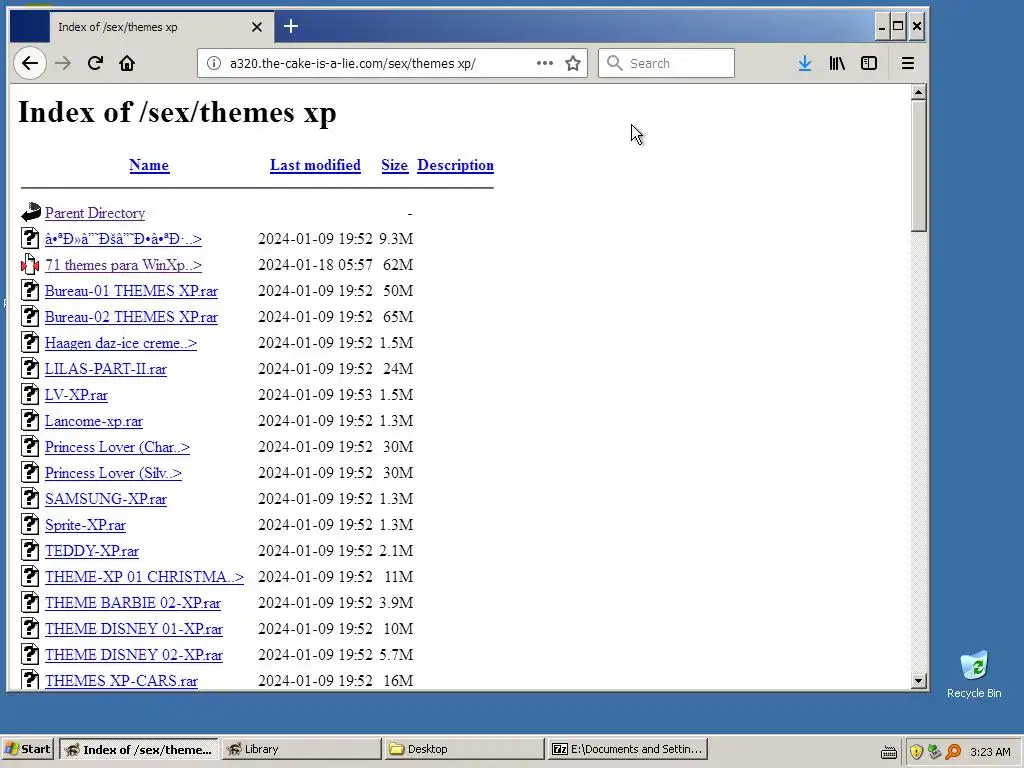
Task: Sort listing by Last modified
Action: click(x=315, y=165)
